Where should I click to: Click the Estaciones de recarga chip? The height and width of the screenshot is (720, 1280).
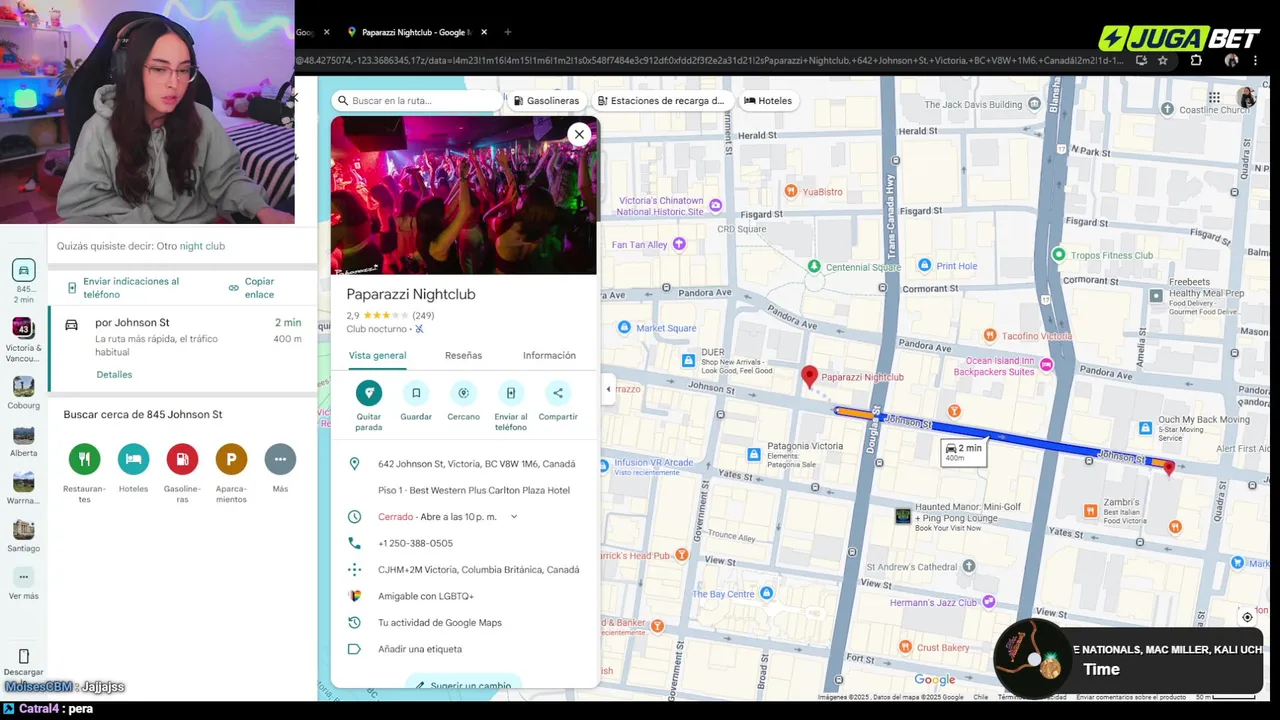pos(660,101)
